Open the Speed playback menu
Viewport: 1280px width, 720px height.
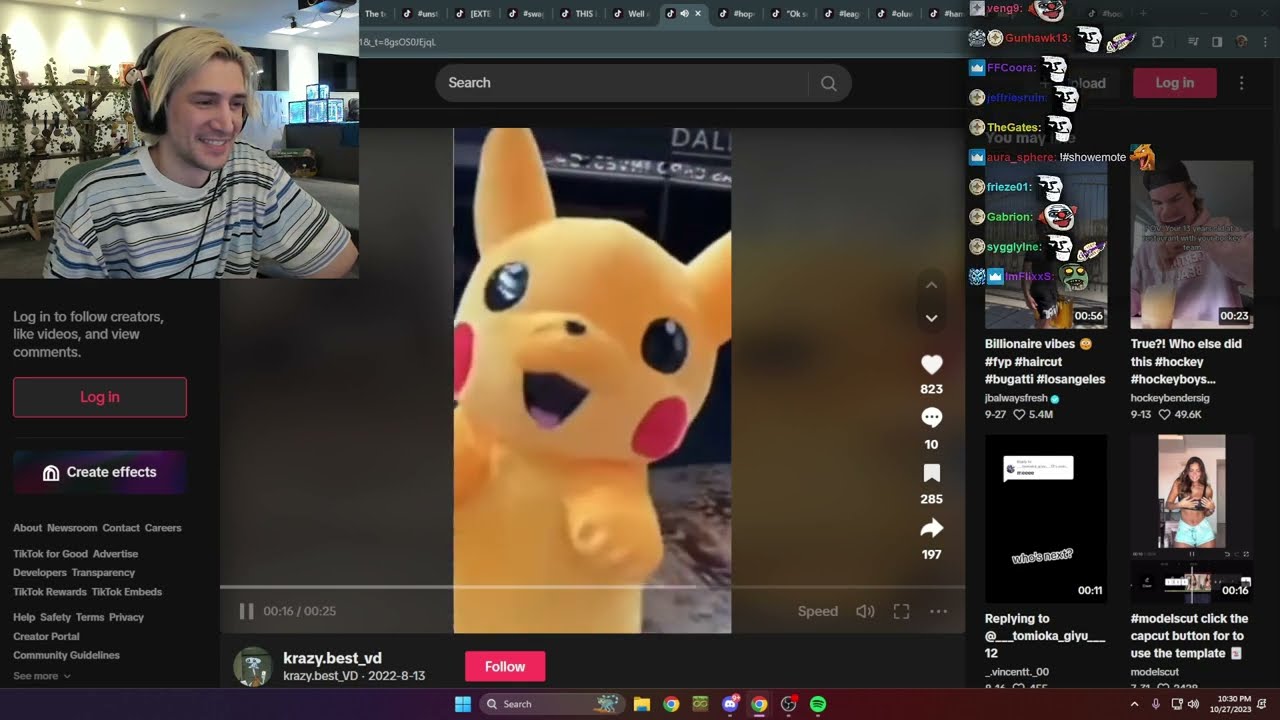point(818,611)
